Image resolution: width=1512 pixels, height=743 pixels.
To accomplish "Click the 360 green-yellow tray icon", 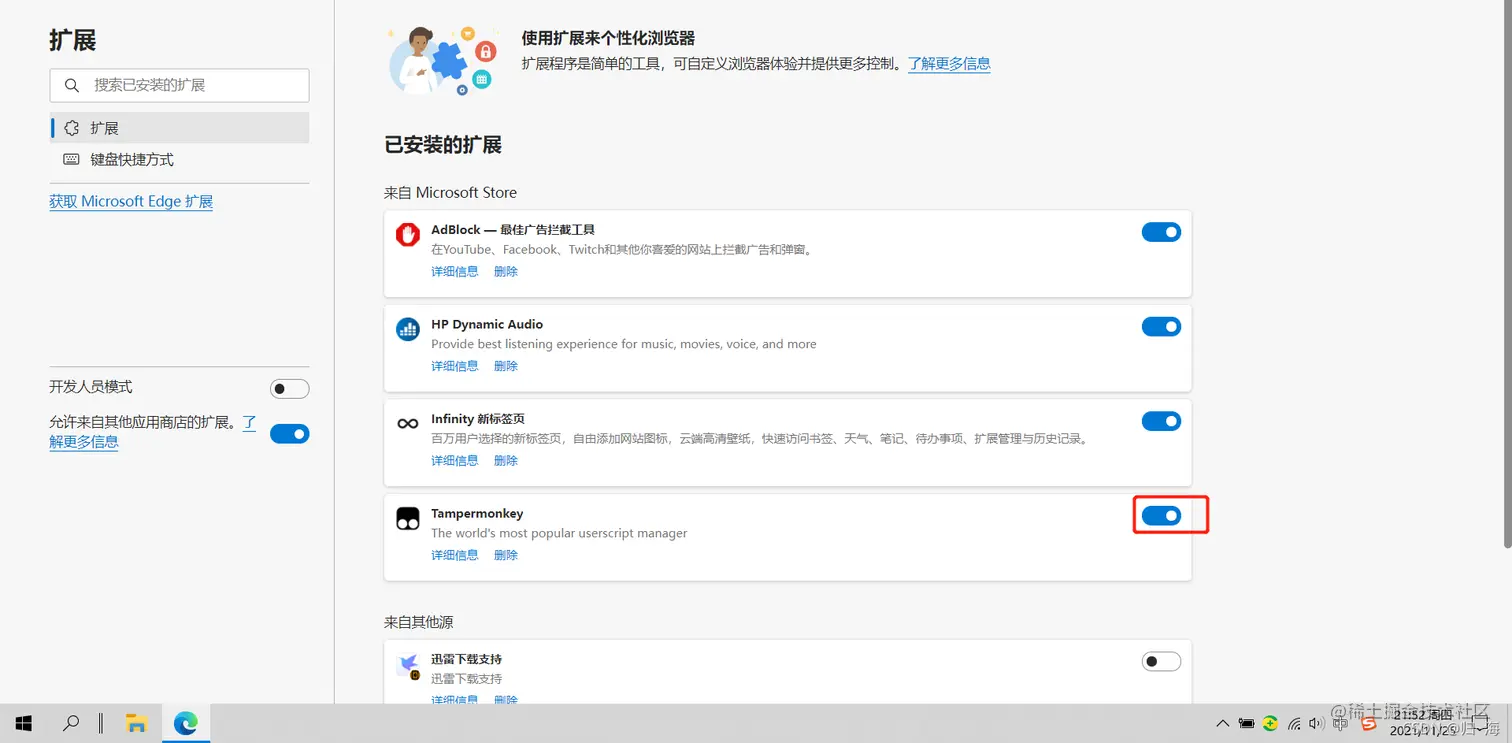I will 1270,723.
